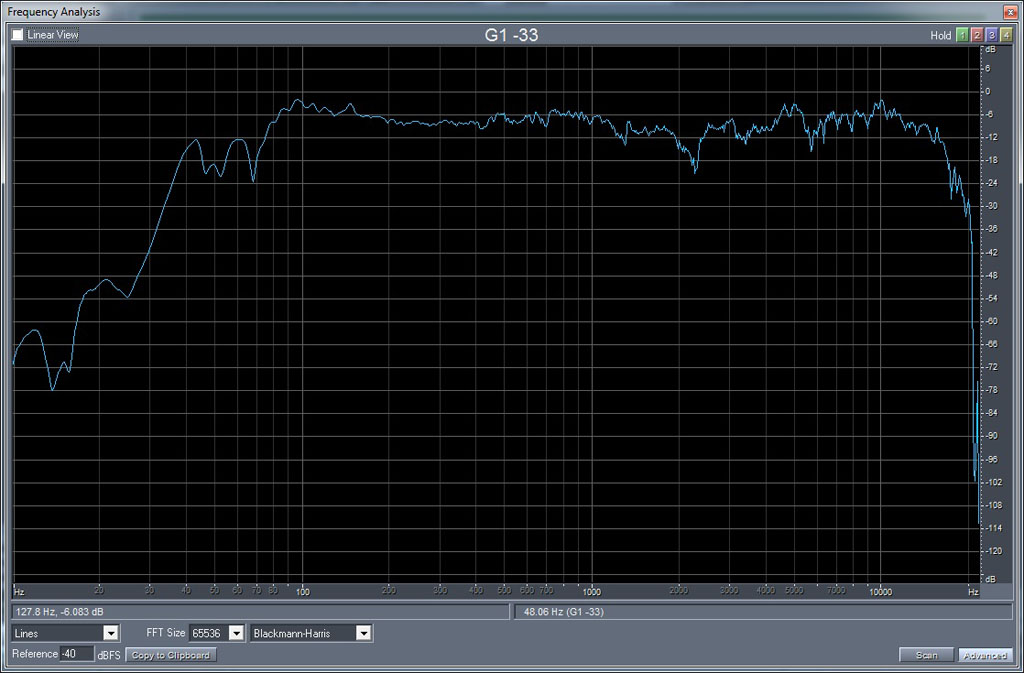Click the 100 mark on frequency axis
This screenshot has height=673, width=1024.
[x=302, y=591]
